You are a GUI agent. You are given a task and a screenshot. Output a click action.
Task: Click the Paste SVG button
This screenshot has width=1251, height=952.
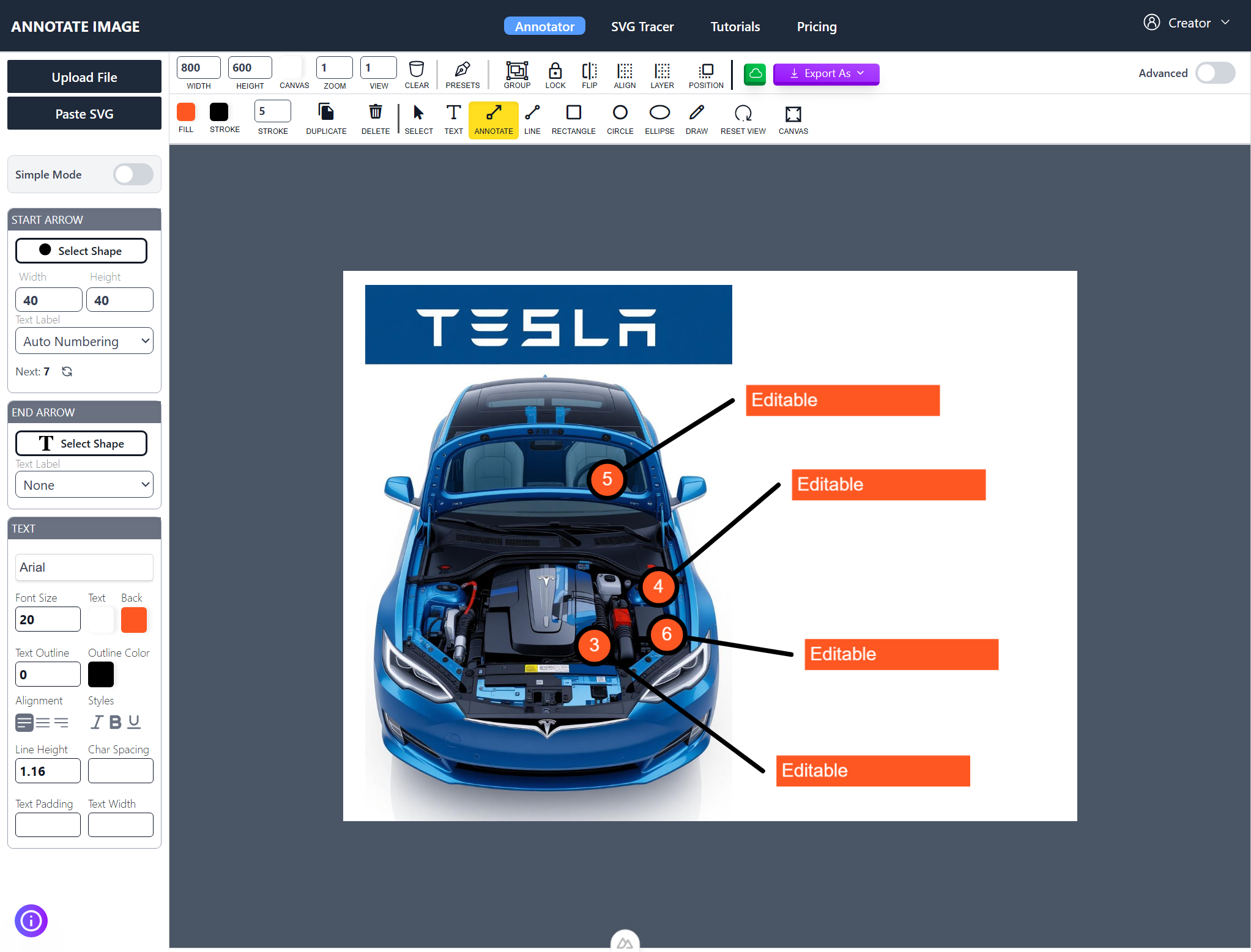(84, 114)
